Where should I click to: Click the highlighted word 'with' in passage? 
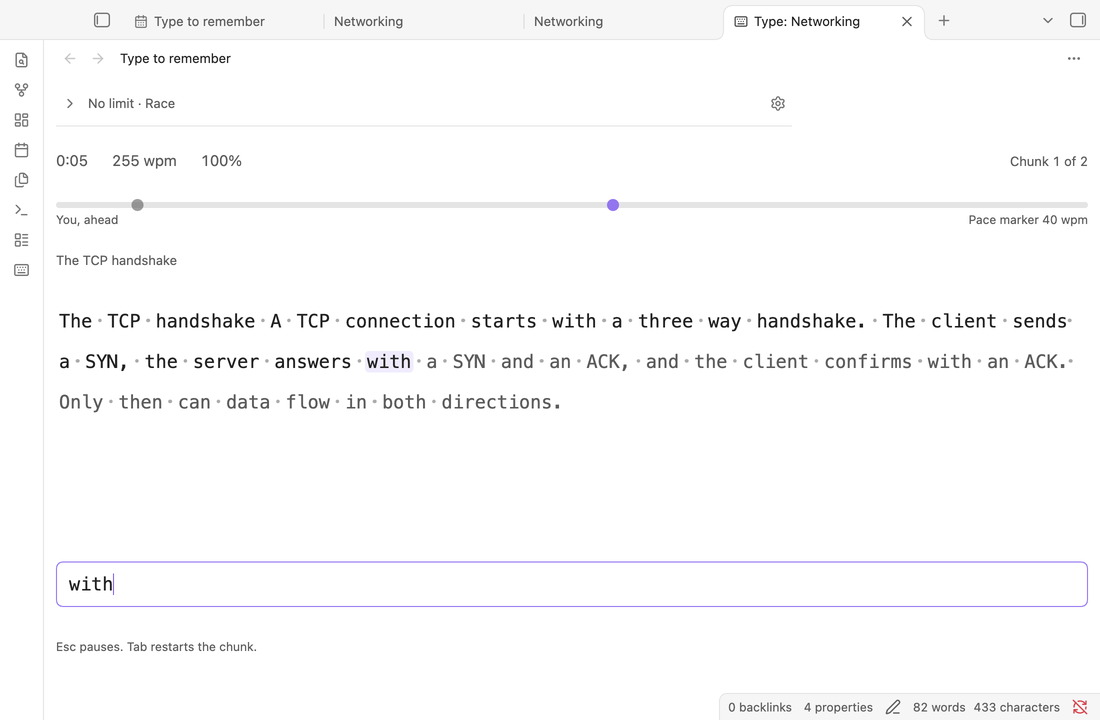[389, 361]
